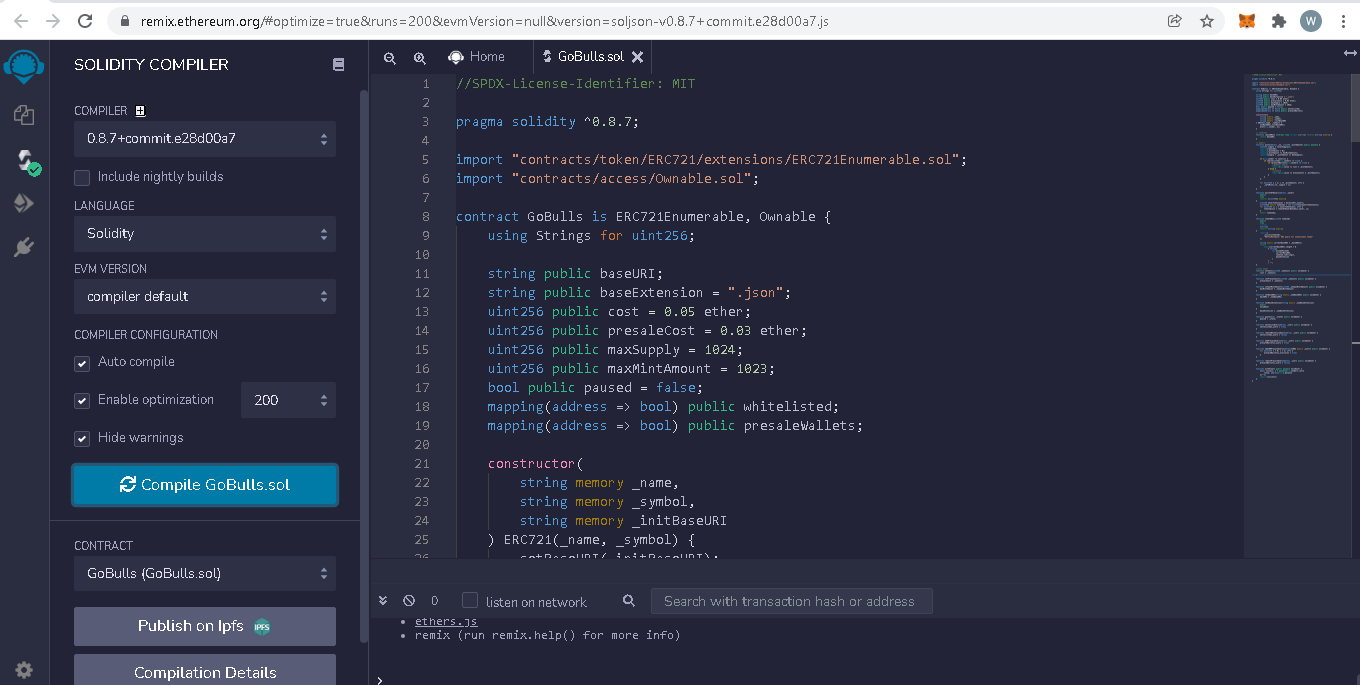Click the 'pragma solidity ^0.8.7;' line
Screen dimensions: 1360x685
click(x=547, y=122)
